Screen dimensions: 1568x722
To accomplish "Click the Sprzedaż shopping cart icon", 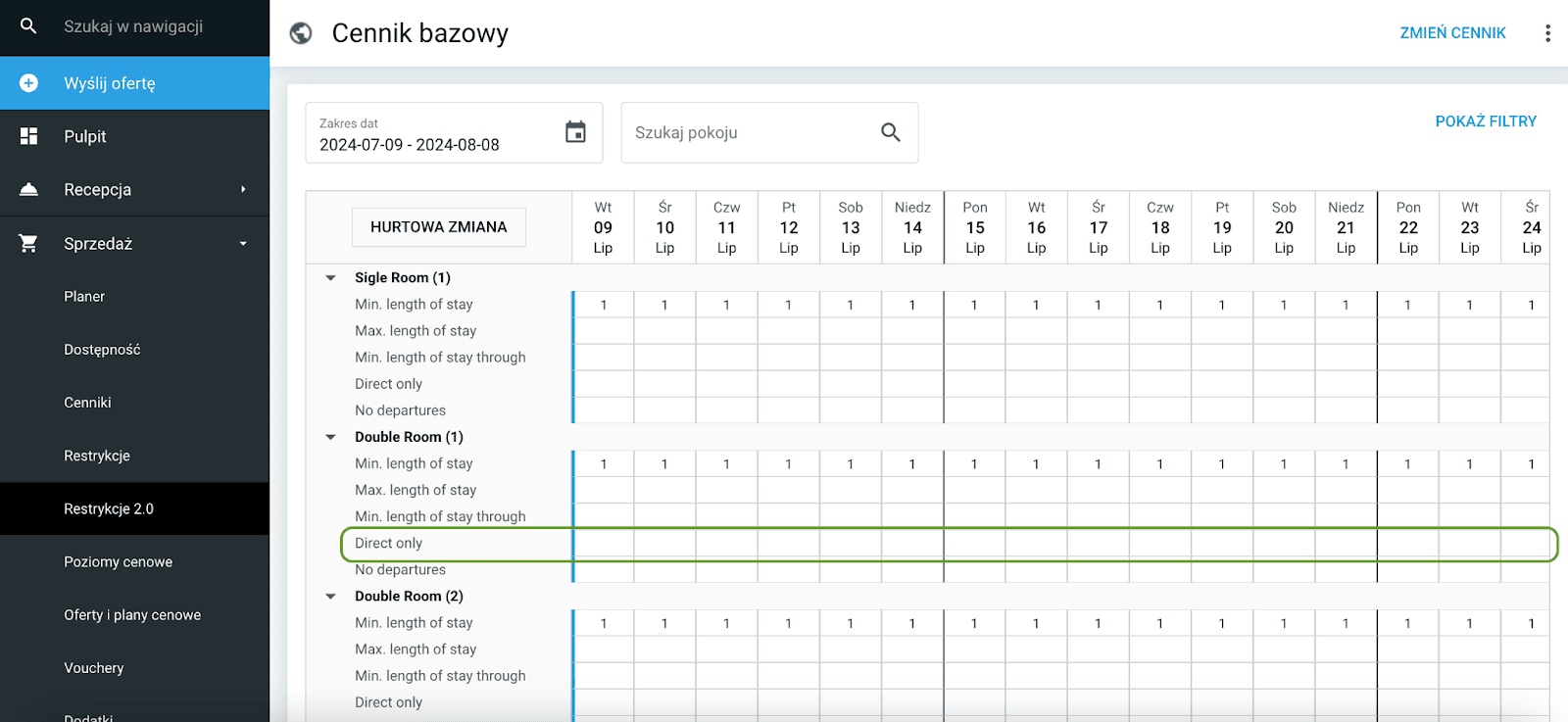I will point(28,243).
